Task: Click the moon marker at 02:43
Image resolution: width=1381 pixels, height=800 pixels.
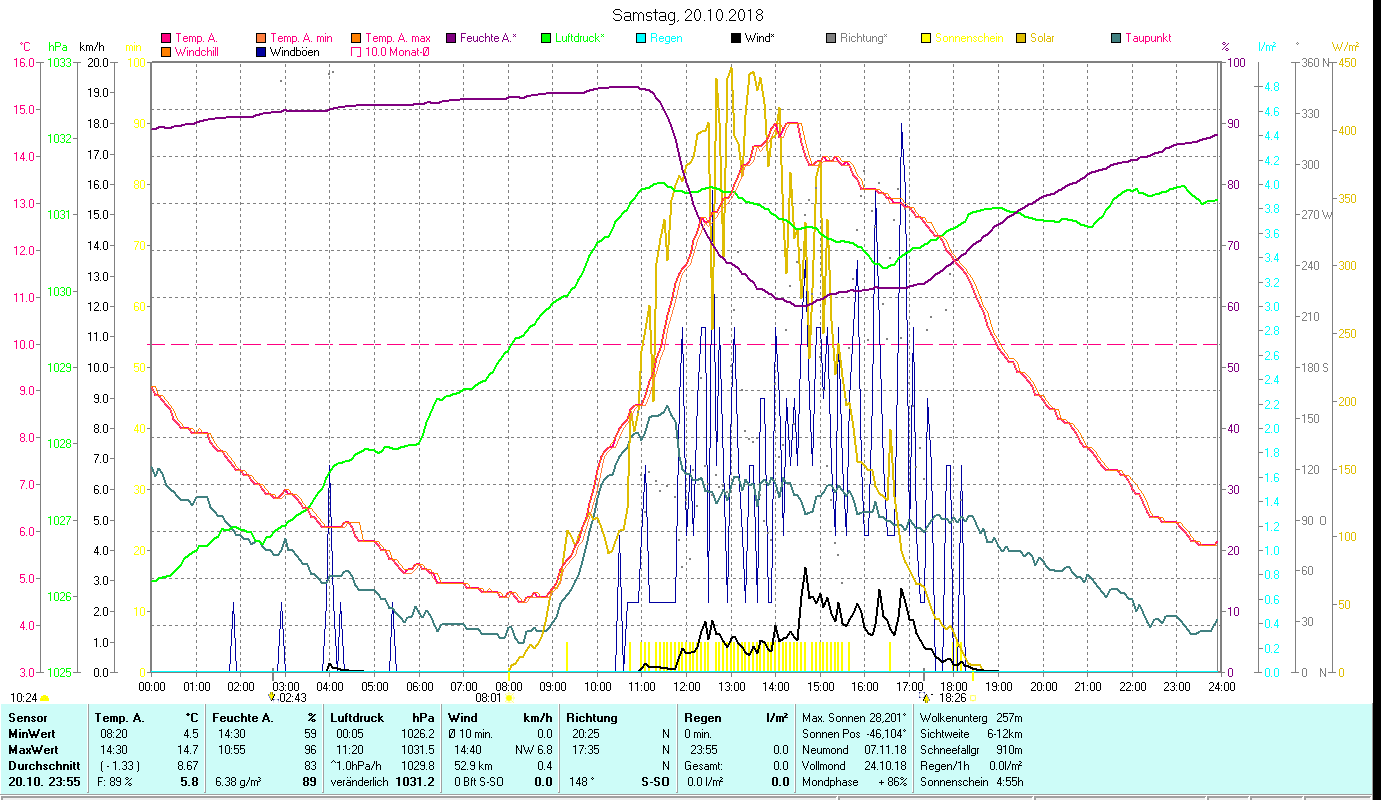Action: [x=271, y=697]
